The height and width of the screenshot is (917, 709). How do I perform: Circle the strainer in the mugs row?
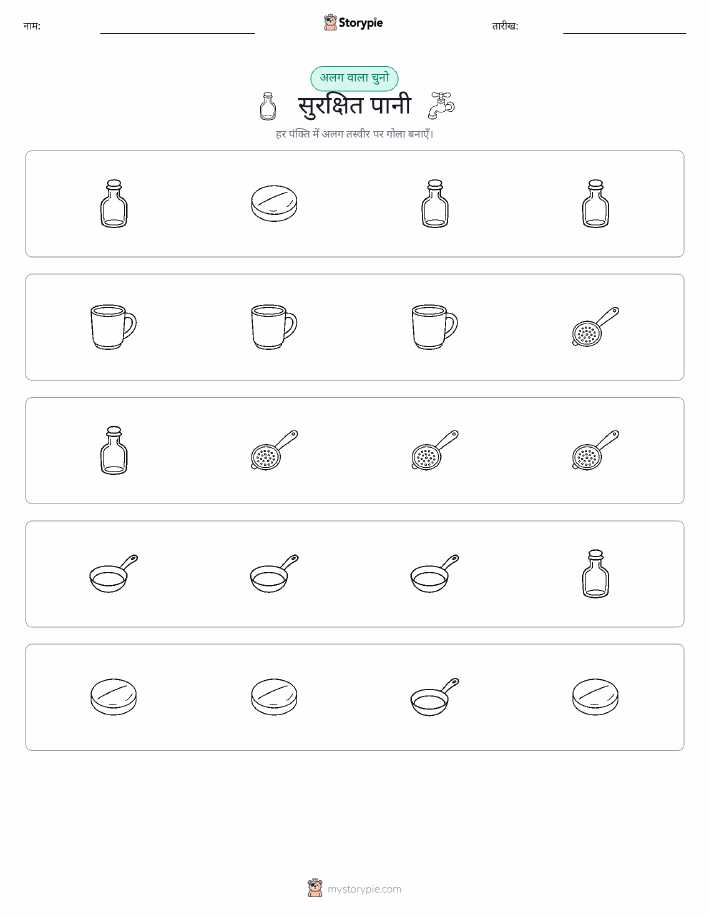(x=595, y=327)
